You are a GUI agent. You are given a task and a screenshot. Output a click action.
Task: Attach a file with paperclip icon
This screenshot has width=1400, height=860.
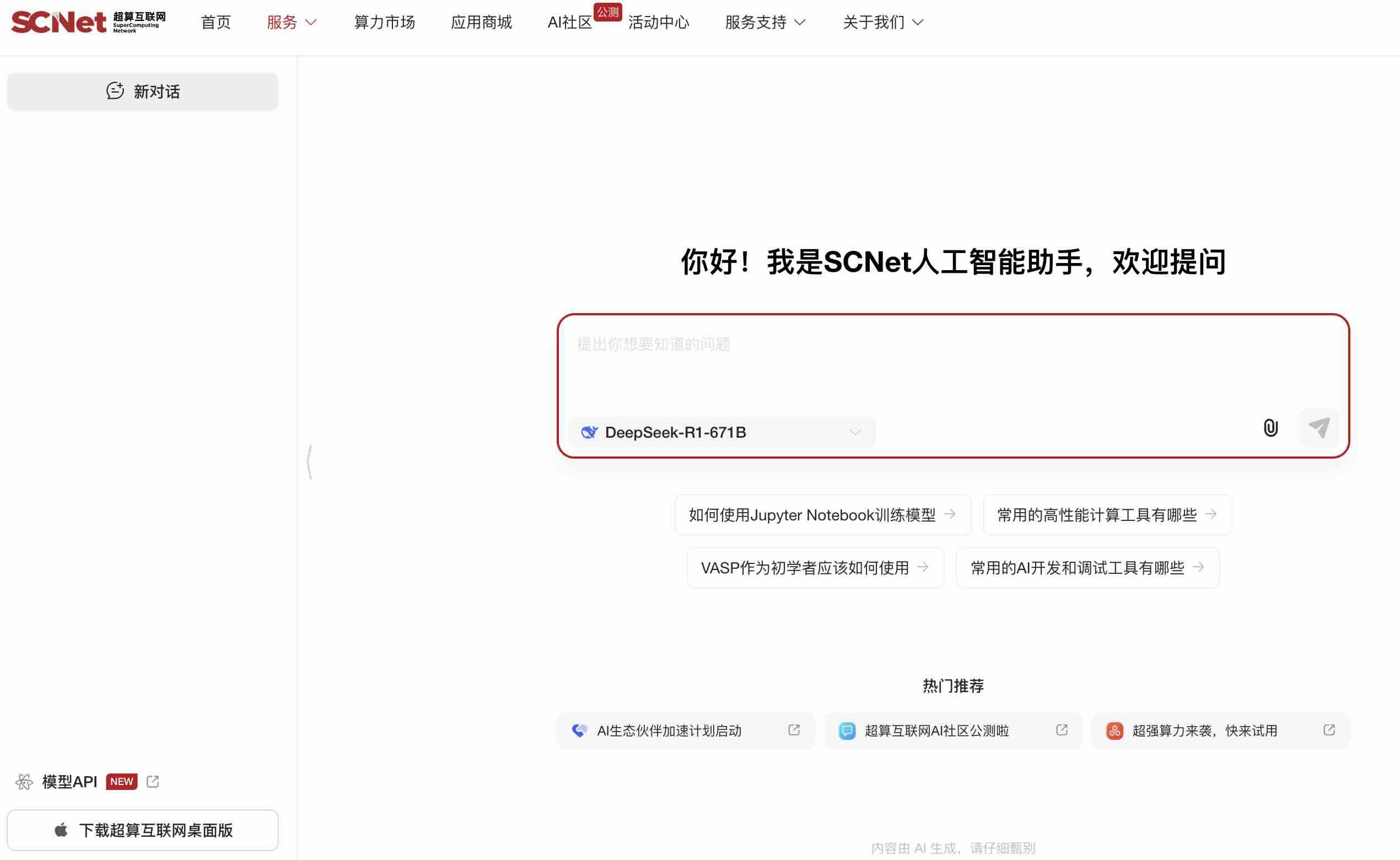coord(1270,428)
